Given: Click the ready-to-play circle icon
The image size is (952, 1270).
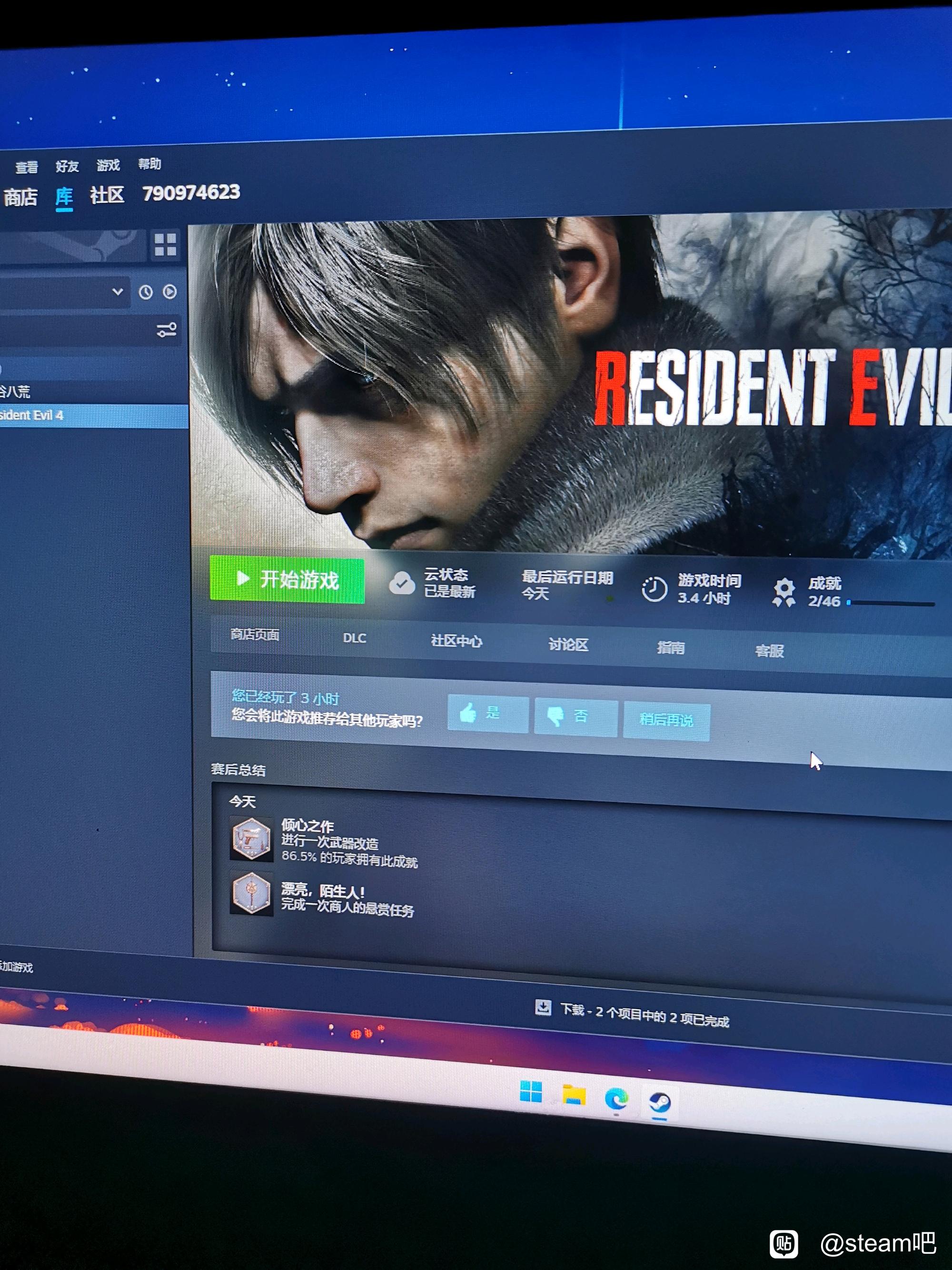Looking at the screenshot, I should click(170, 291).
